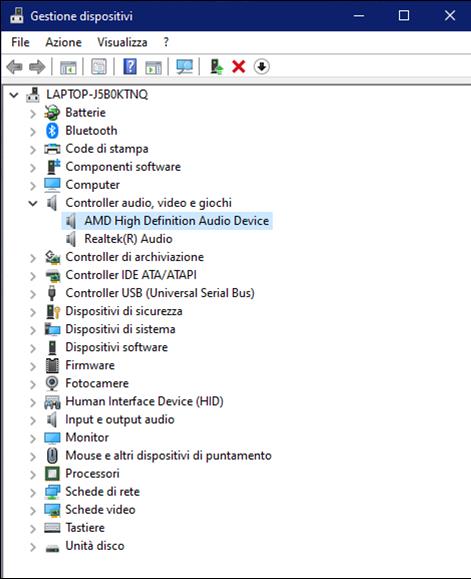Select the Dispositivi software label
471x579 pixels.
pos(117,347)
